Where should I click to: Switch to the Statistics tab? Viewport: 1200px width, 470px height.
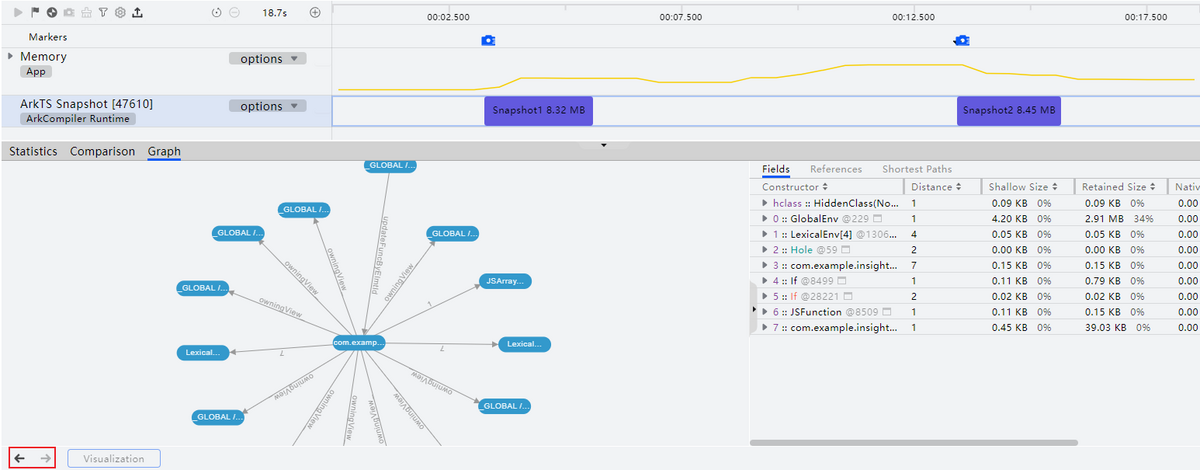[33, 152]
